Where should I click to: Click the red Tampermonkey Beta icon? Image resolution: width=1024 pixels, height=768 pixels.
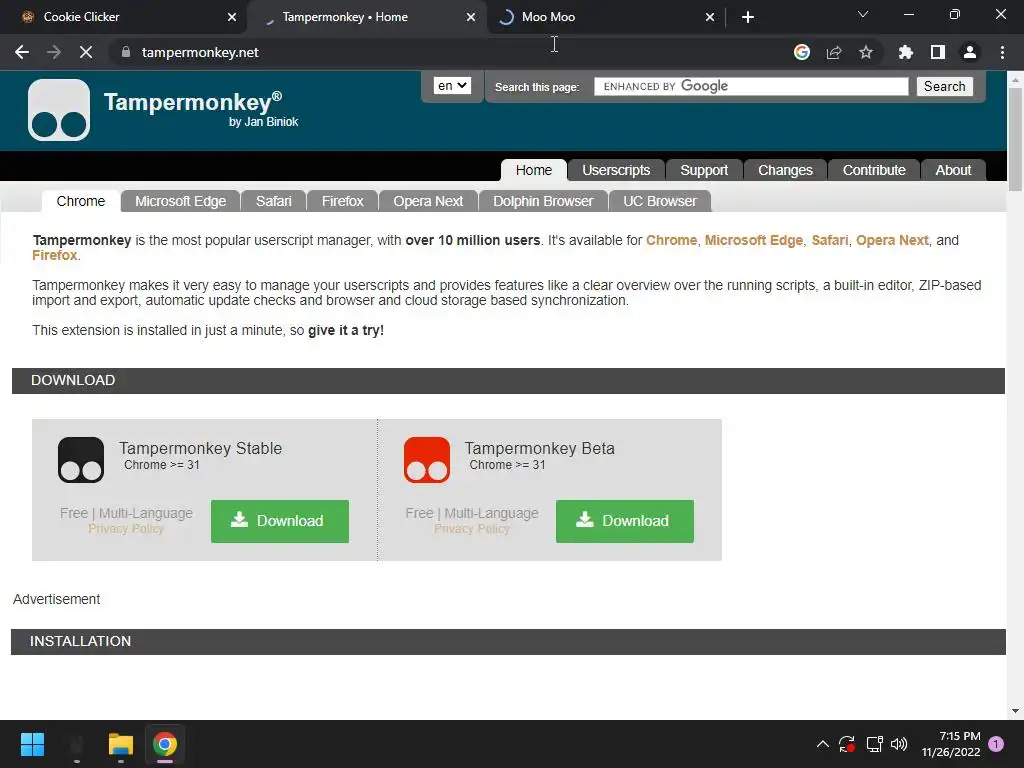[427, 460]
